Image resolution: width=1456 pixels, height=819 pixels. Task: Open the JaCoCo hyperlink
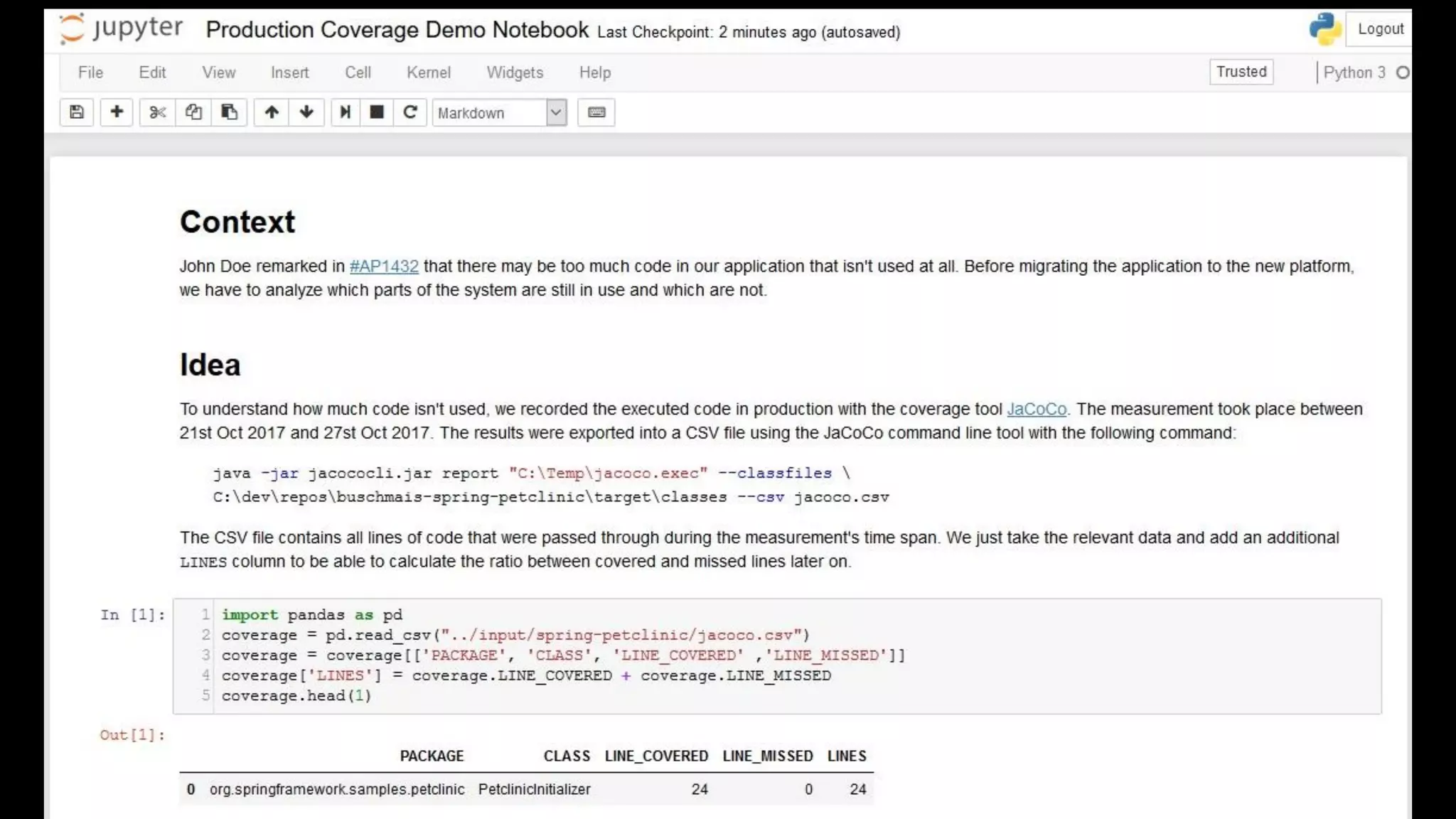click(x=1037, y=409)
